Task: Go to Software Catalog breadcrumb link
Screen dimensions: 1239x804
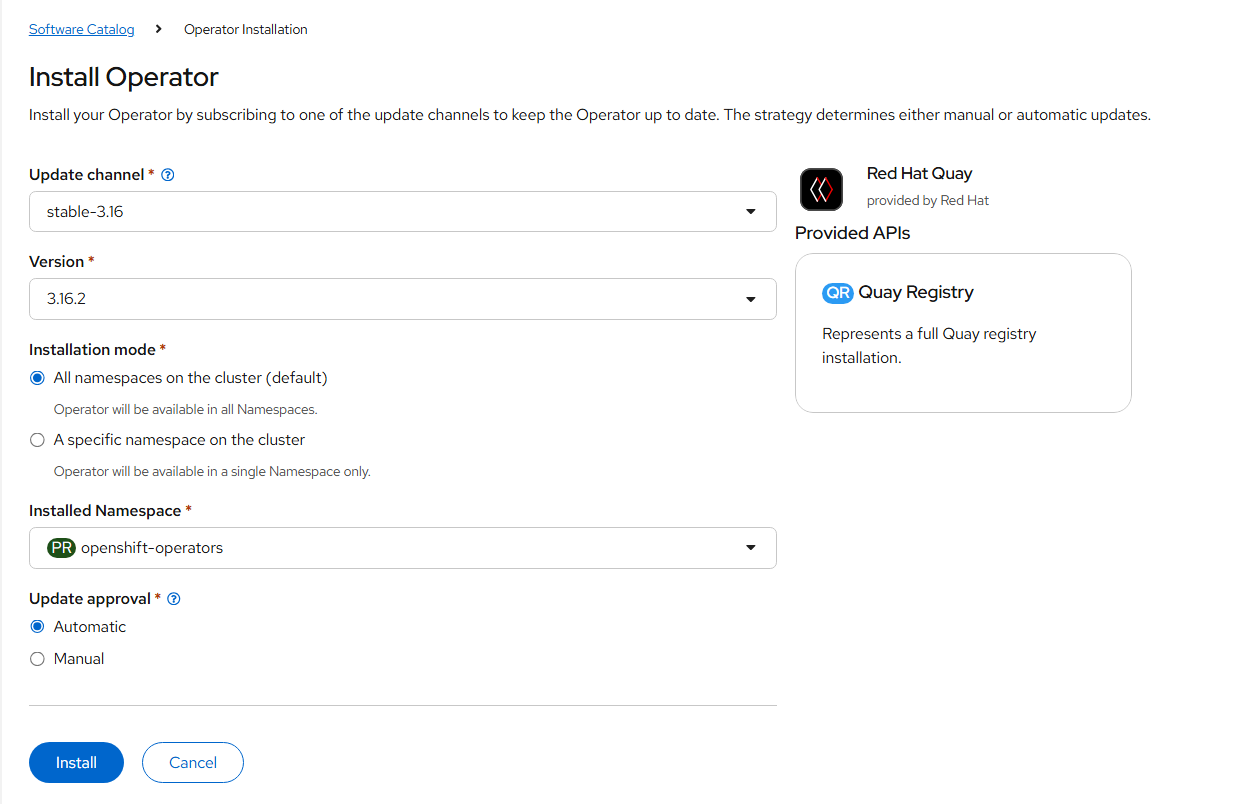Action: pyautogui.click(x=81, y=30)
